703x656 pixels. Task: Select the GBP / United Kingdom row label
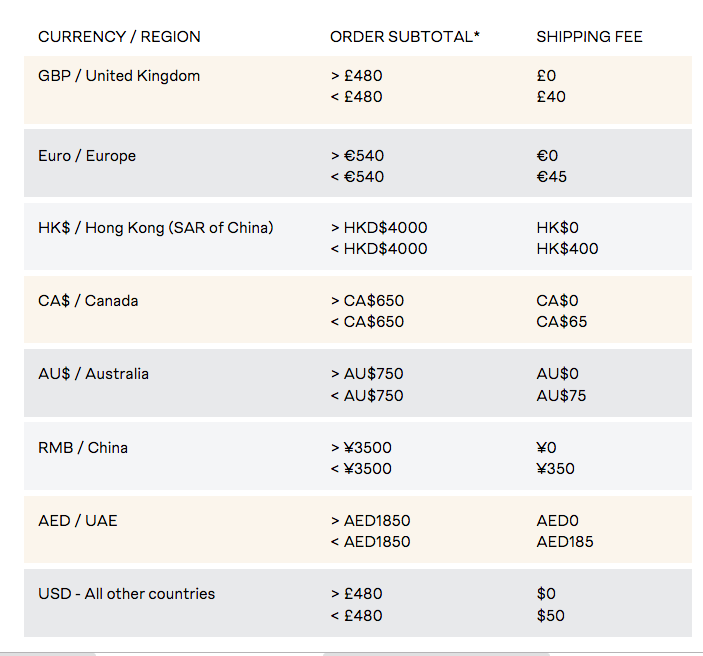pyautogui.click(x=119, y=76)
